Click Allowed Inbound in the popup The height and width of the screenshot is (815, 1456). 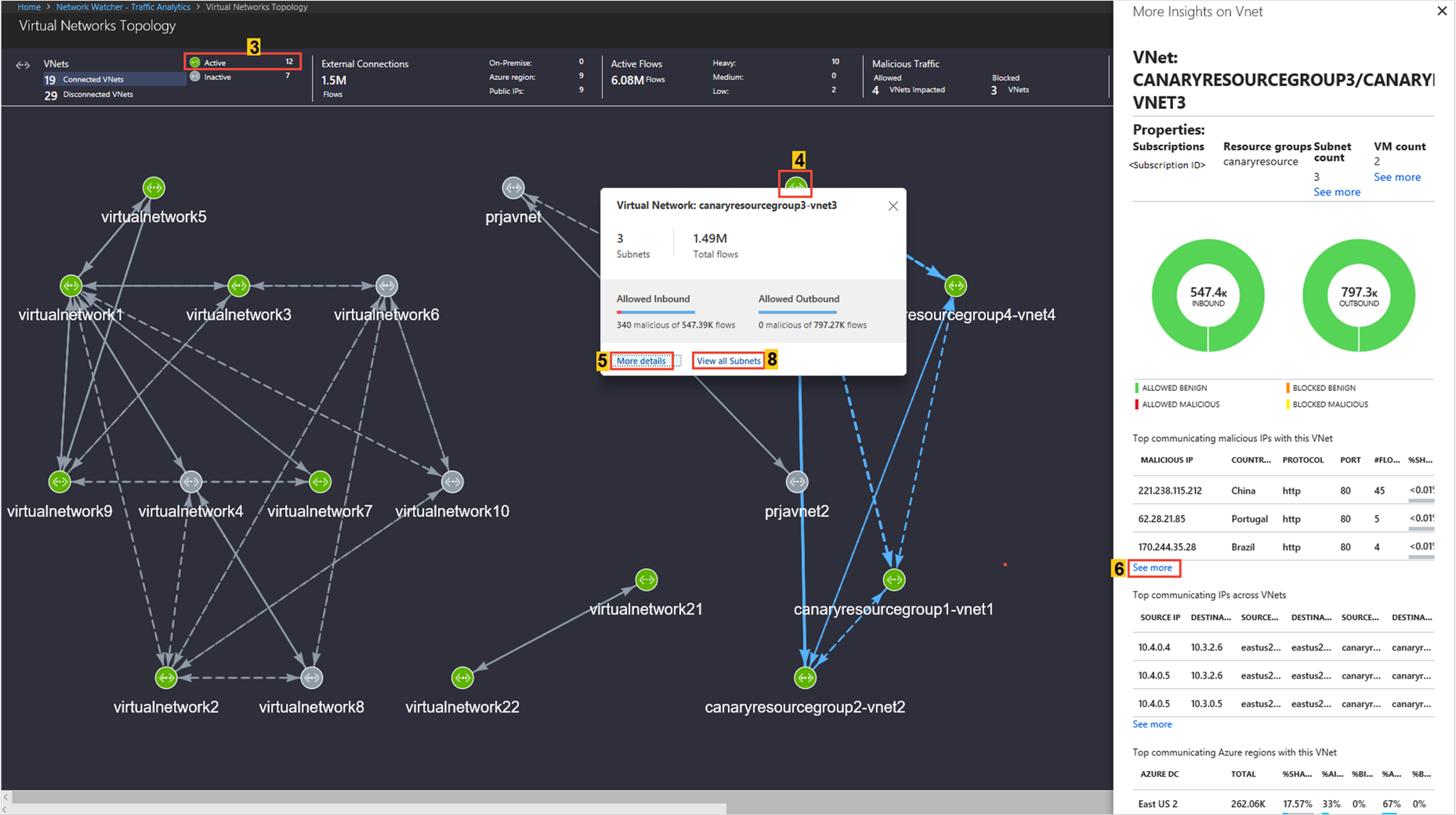[x=654, y=299]
